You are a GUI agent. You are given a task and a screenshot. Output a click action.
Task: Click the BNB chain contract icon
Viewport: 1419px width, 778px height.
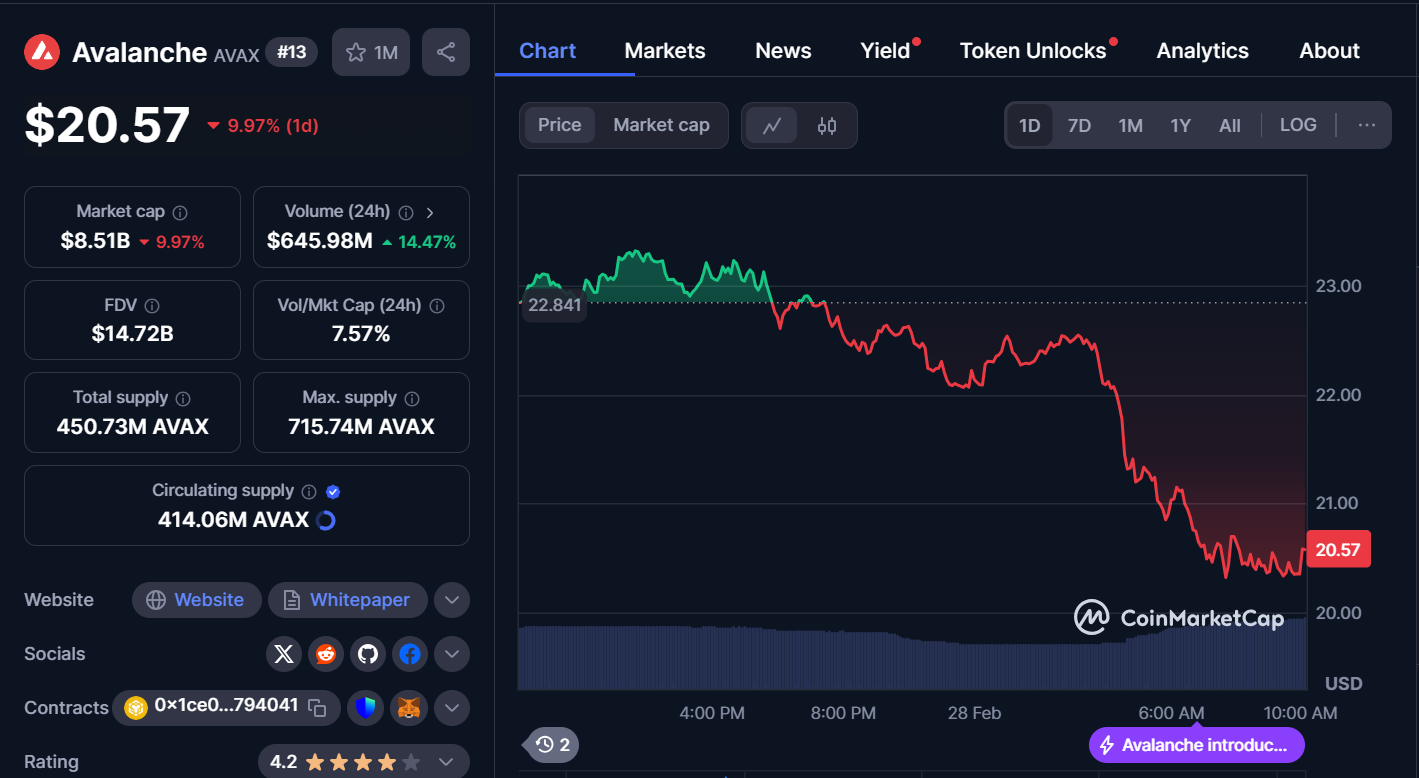pos(135,708)
